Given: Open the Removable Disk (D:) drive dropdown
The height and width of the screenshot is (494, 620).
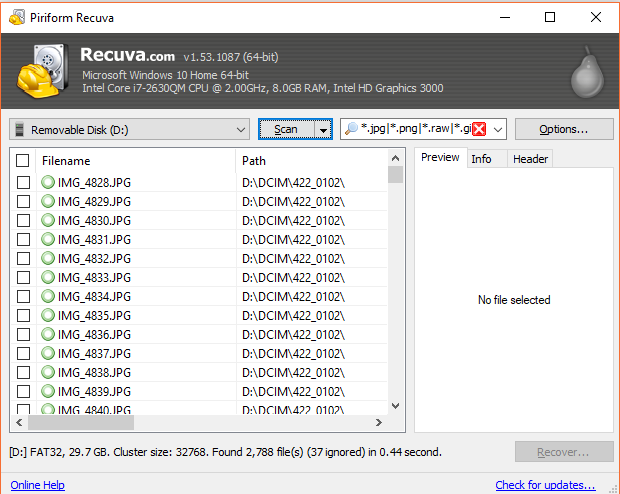Looking at the screenshot, I should point(129,129).
